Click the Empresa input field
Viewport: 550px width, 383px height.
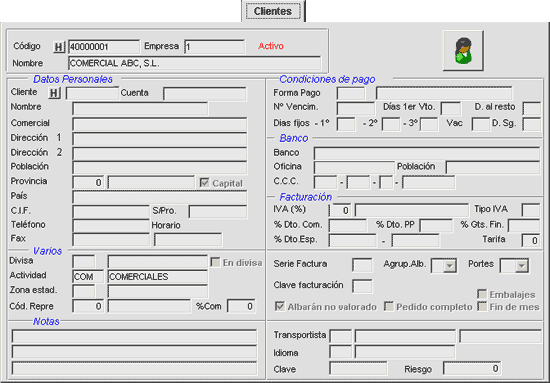pyautogui.click(x=215, y=47)
